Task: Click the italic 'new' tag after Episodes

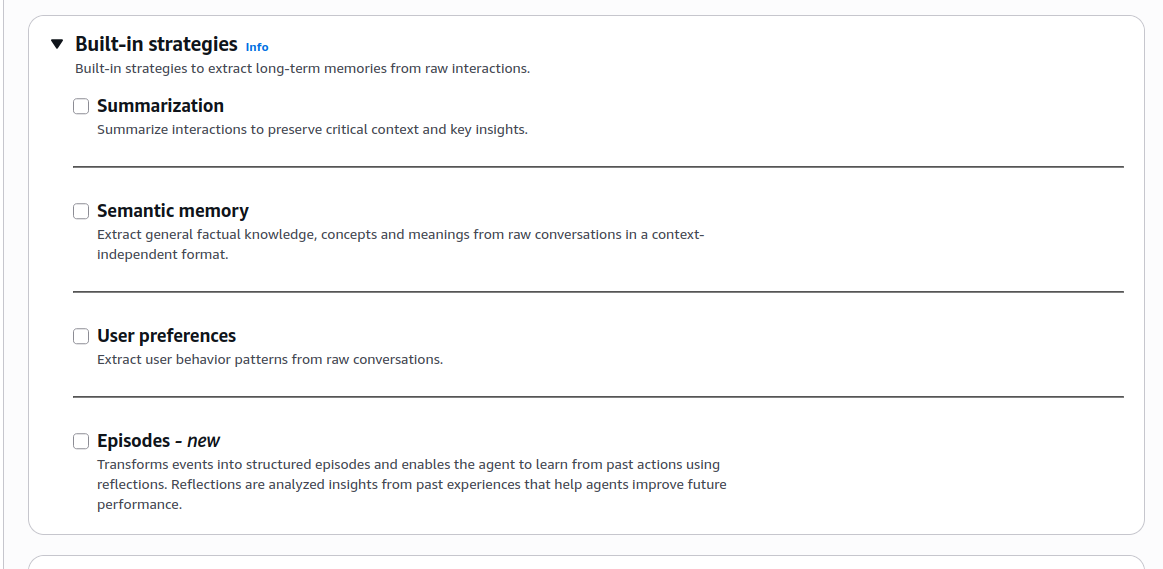Action: [203, 441]
